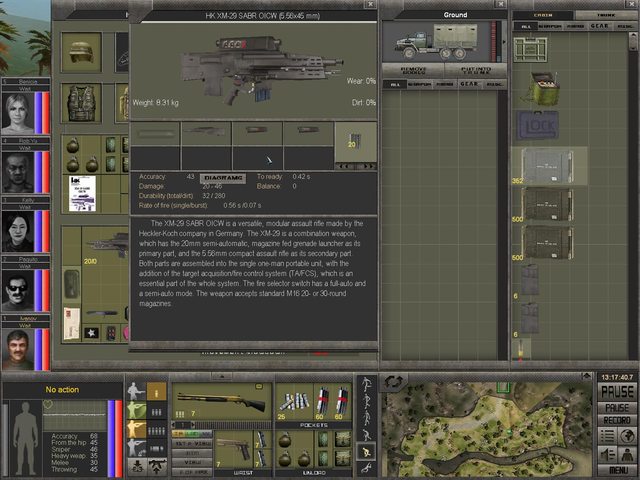The width and height of the screenshot is (640, 480).
Task: Select the knife in the backpack
Action: click(x=102, y=313)
